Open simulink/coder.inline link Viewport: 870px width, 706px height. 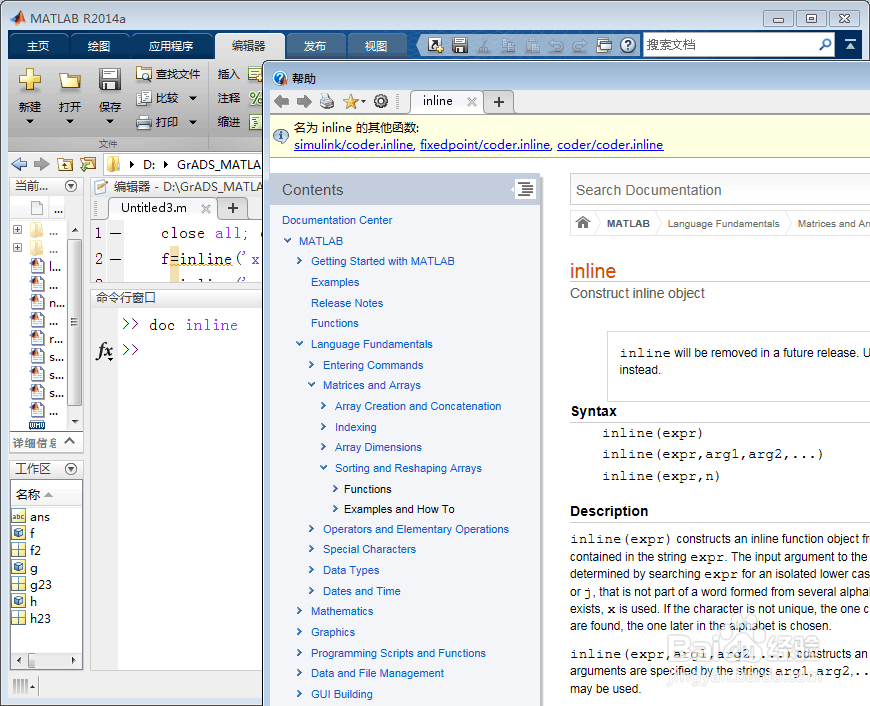pos(353,145)
